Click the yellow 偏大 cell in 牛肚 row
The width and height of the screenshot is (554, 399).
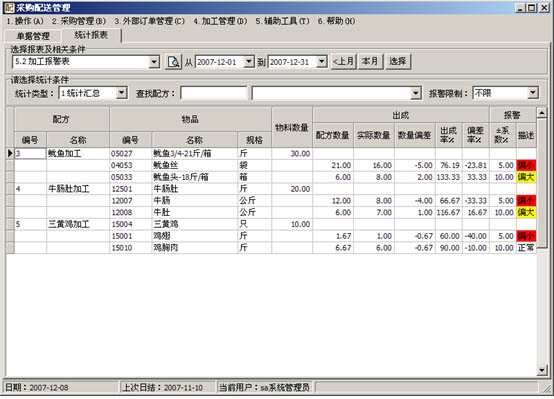[x=526, y=212]
